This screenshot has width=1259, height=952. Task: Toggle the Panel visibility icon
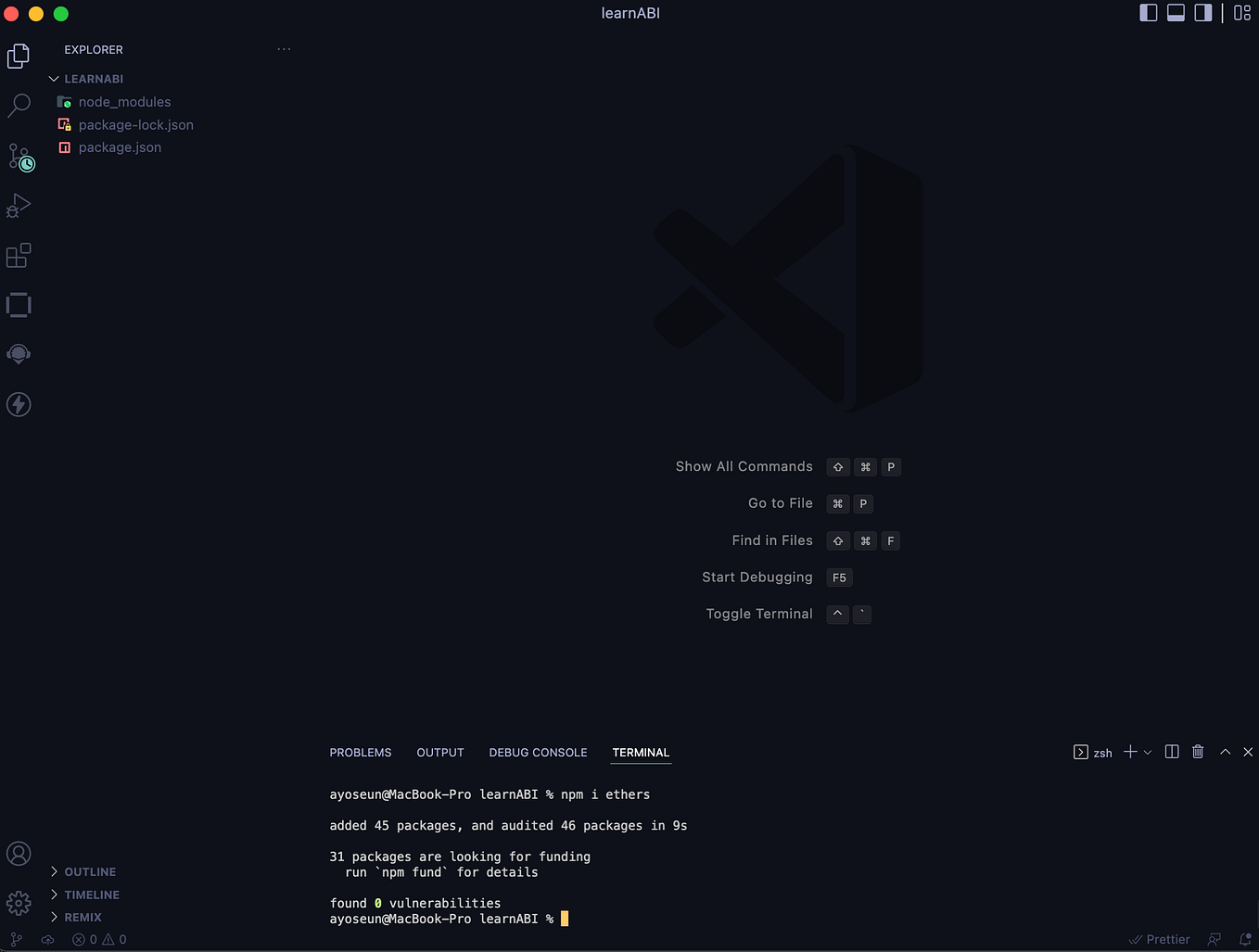click(1176, 13)
